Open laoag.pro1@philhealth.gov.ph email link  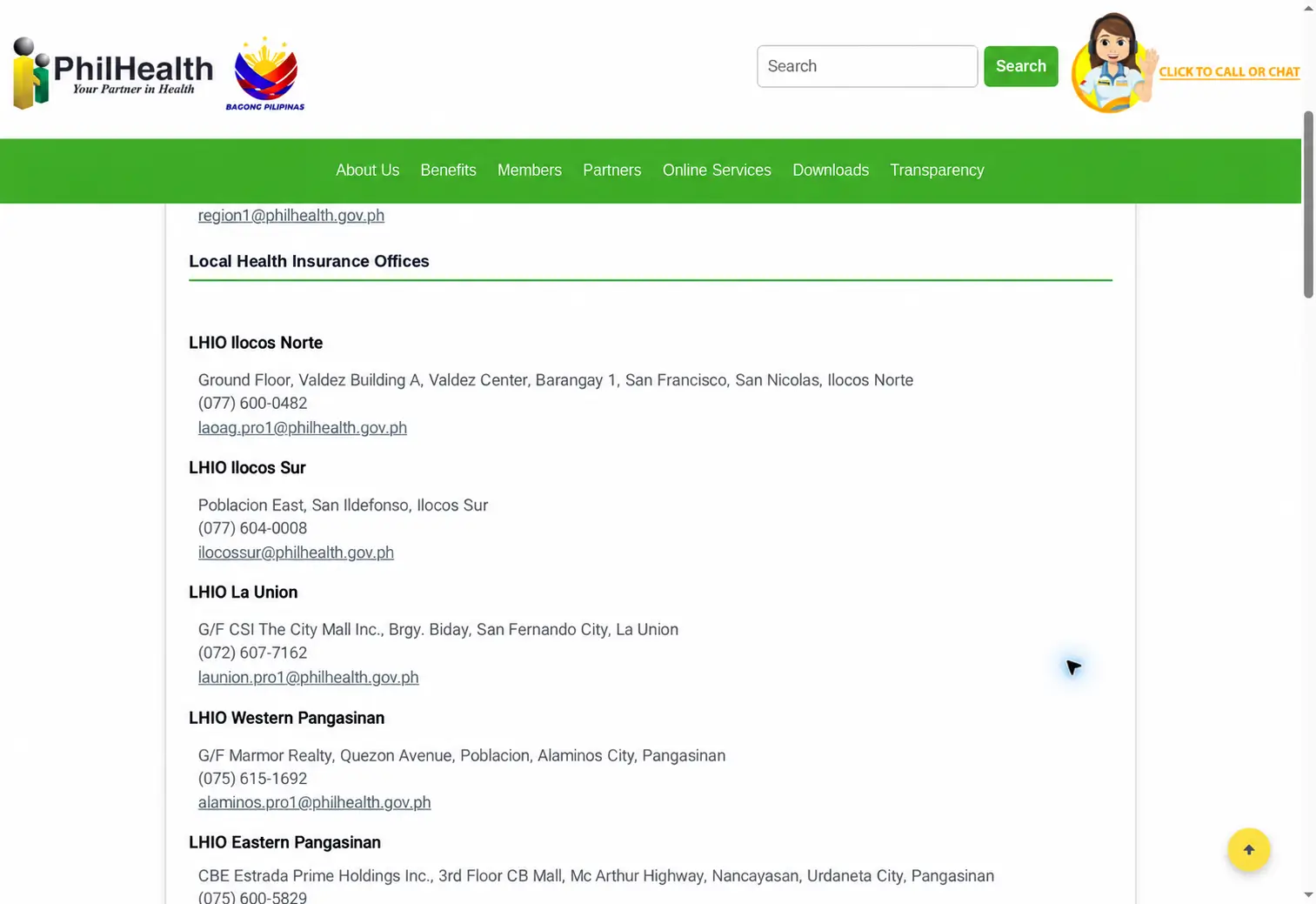pyautogui.click(x=303, y=428)
